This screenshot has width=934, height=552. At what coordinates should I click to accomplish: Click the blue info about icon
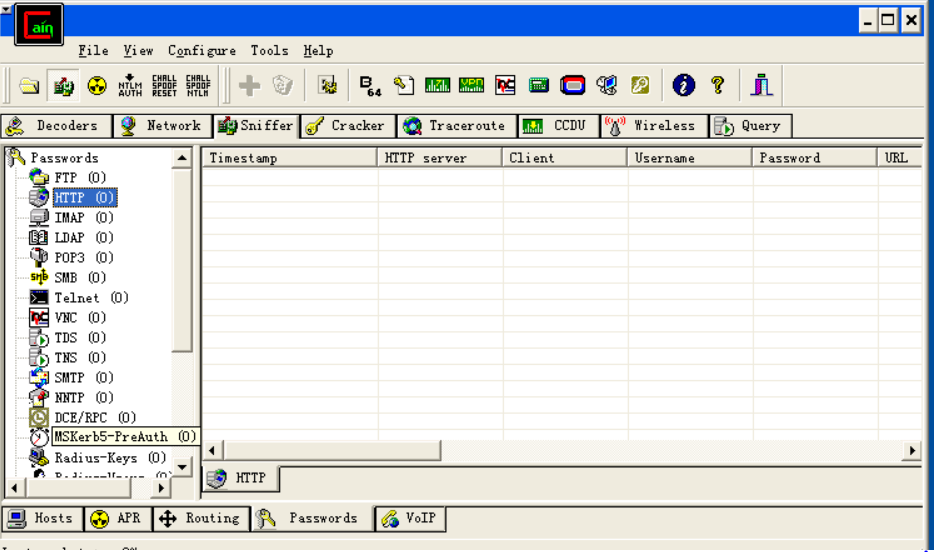683,86
